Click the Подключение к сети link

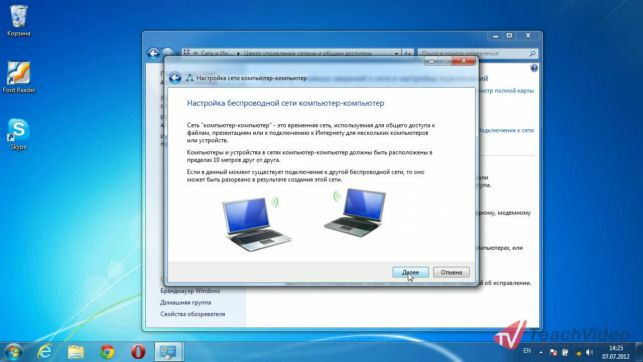506,130
